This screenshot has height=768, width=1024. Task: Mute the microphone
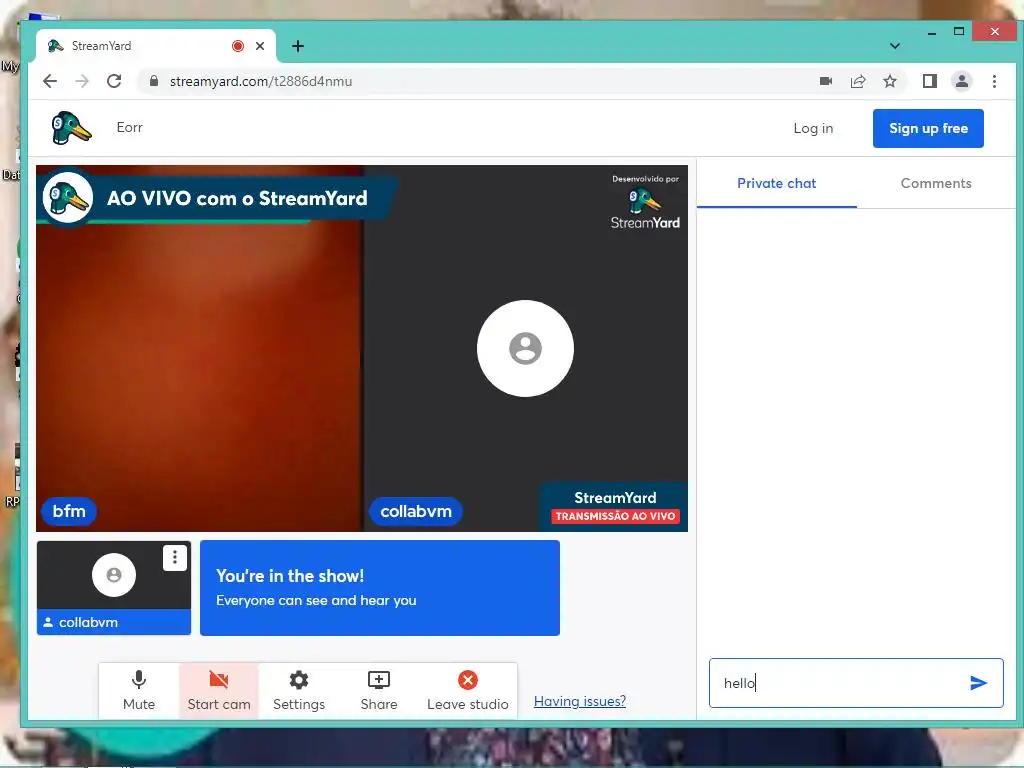138,690
